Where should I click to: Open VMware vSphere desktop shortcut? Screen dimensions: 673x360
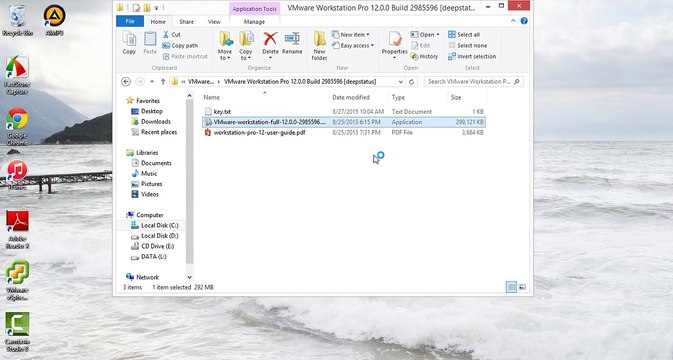[x=17, y=281]
